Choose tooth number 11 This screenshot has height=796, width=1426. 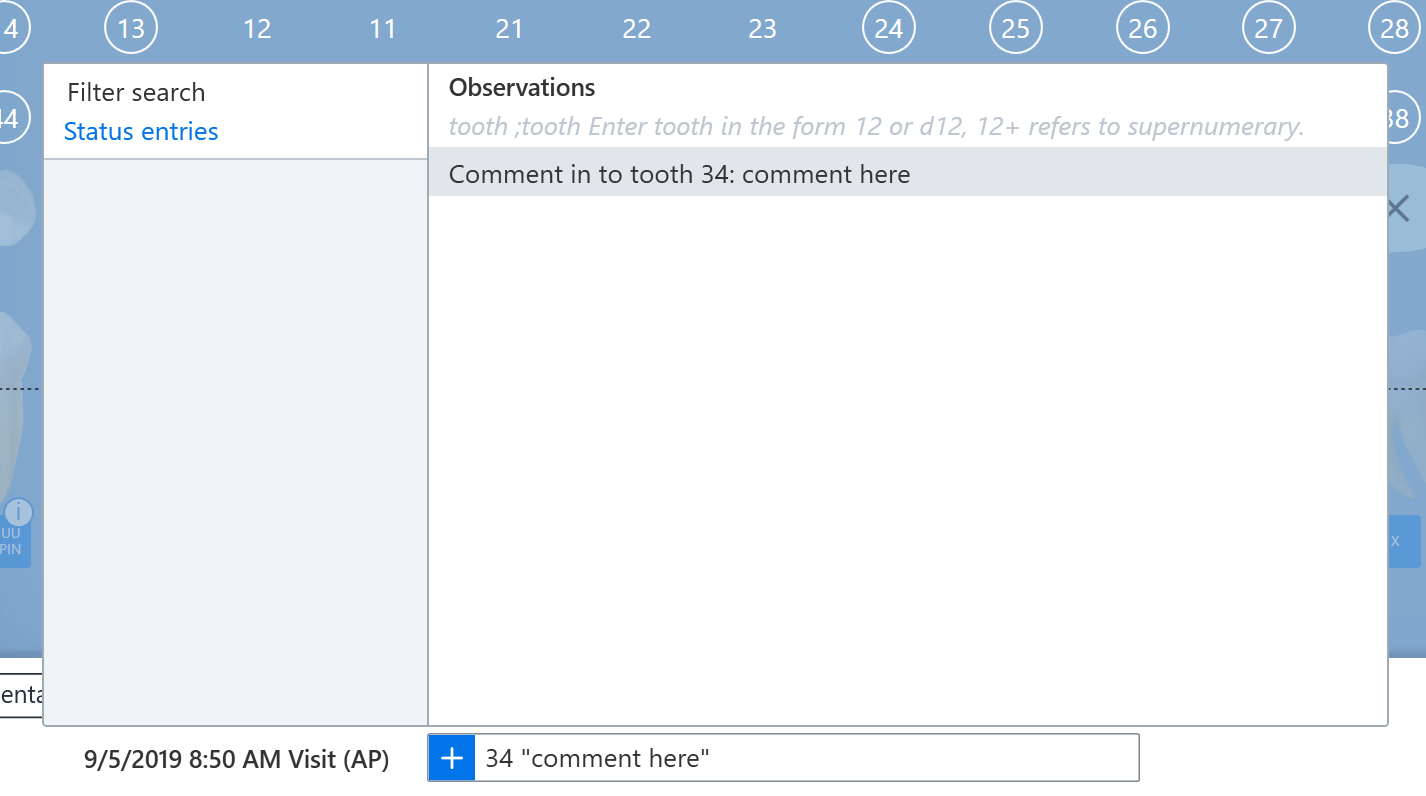[x=383, y=29]
